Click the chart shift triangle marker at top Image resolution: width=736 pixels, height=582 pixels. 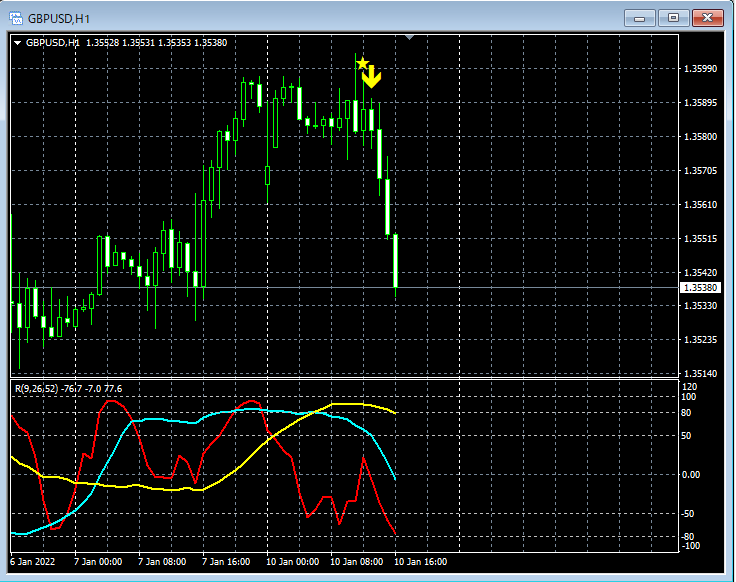click(x=409, y=37)
